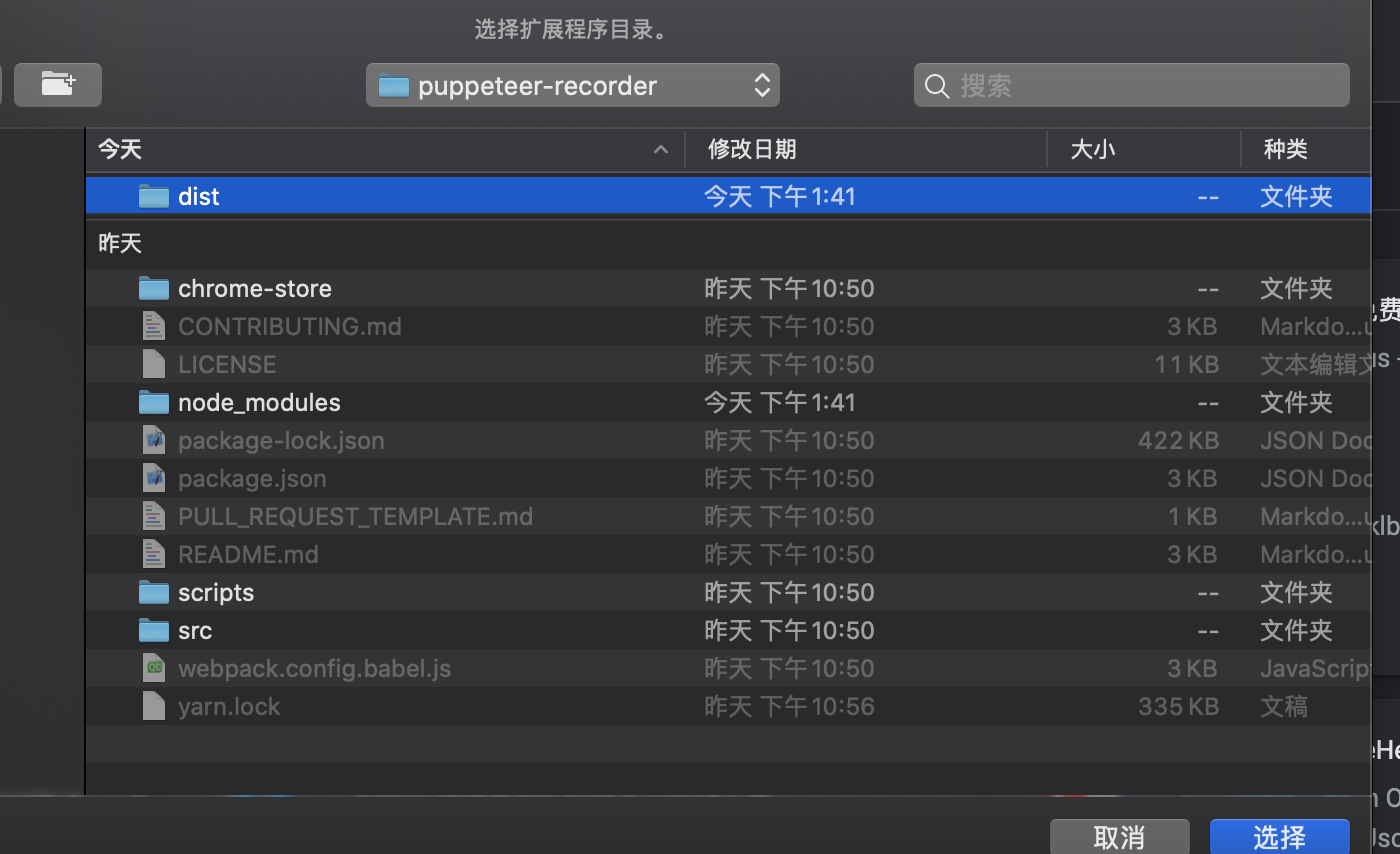1400x854 pixels.
Task: Click the package.json file icon
Action: pos(153,478)
